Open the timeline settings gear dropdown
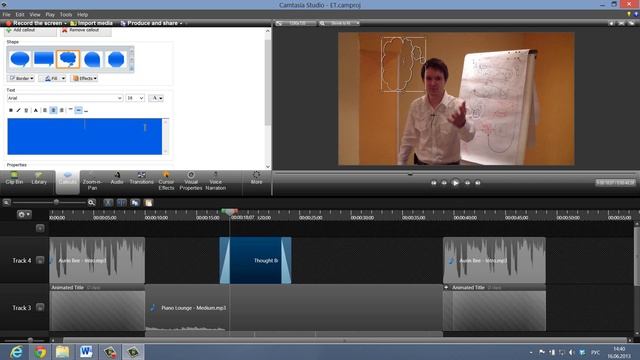This screenshot has width=640, height=360. (x=24, y=214)
